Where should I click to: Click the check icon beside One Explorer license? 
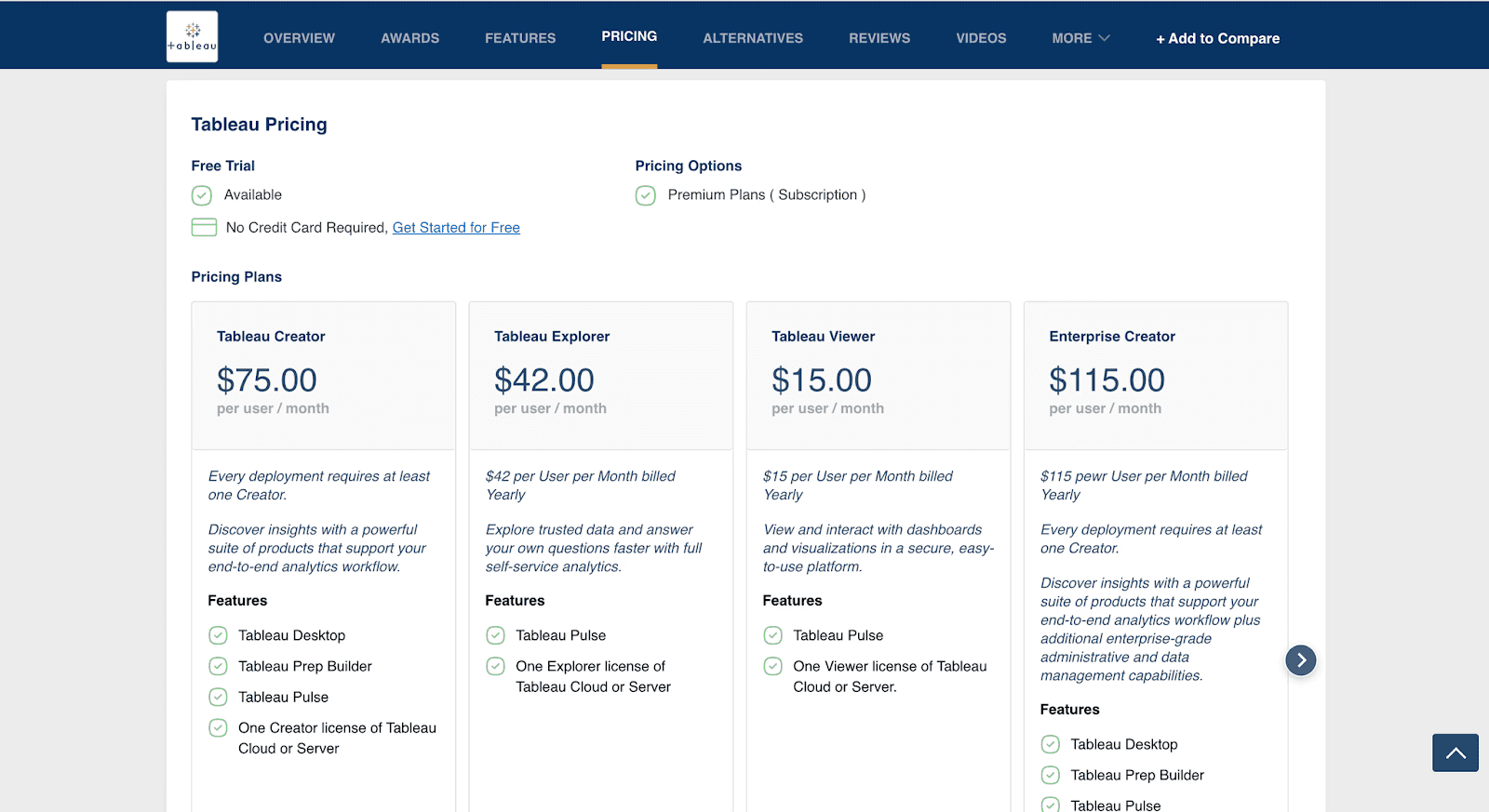tap(495, 666)
